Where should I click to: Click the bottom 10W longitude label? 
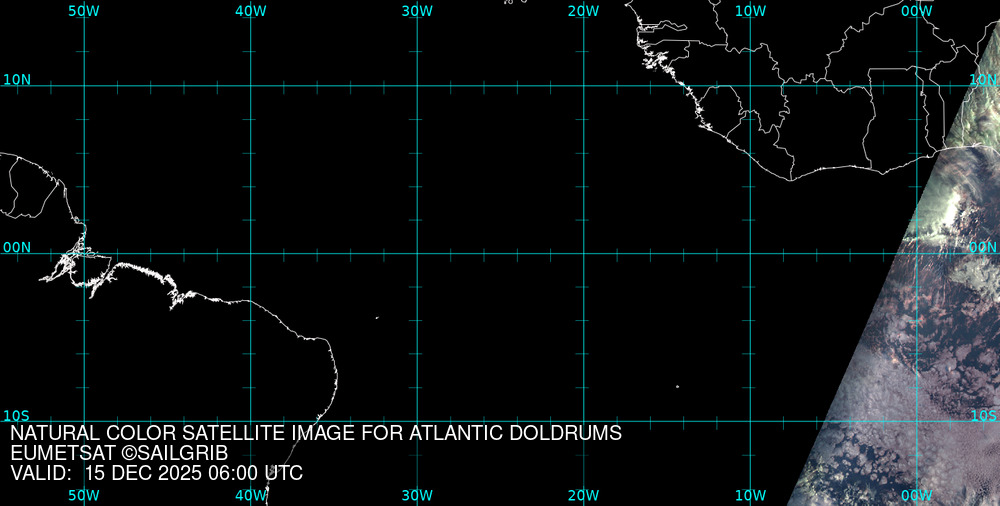pyautogui.click(x=750, y=496)
